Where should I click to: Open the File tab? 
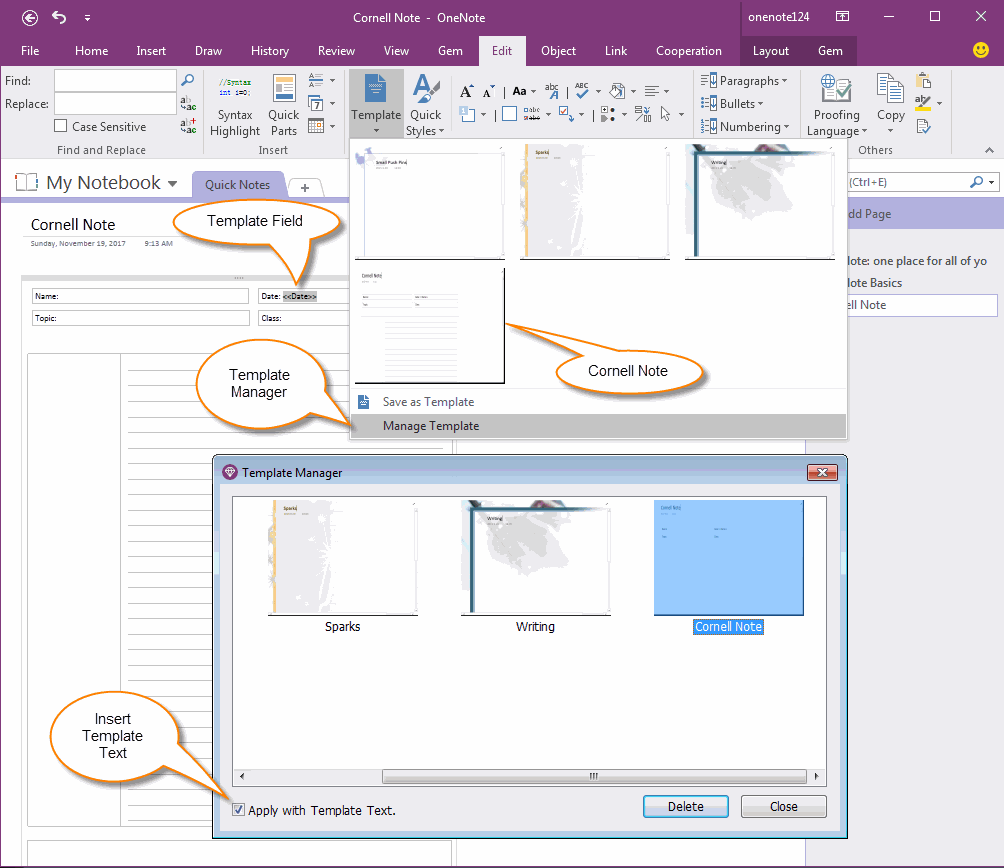click(30, 51)
